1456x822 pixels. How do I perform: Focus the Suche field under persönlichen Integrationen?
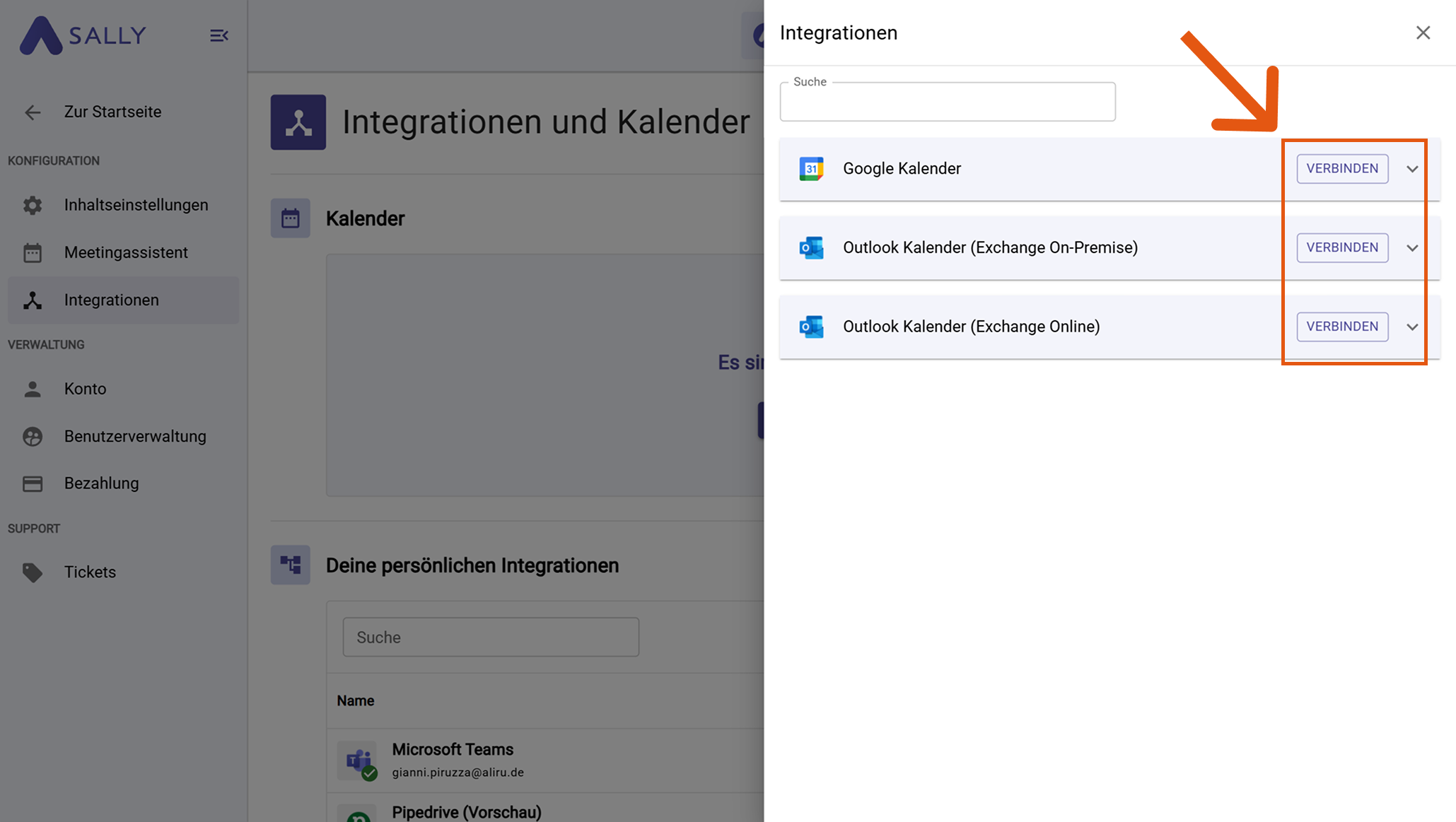(x=491, y=638)
